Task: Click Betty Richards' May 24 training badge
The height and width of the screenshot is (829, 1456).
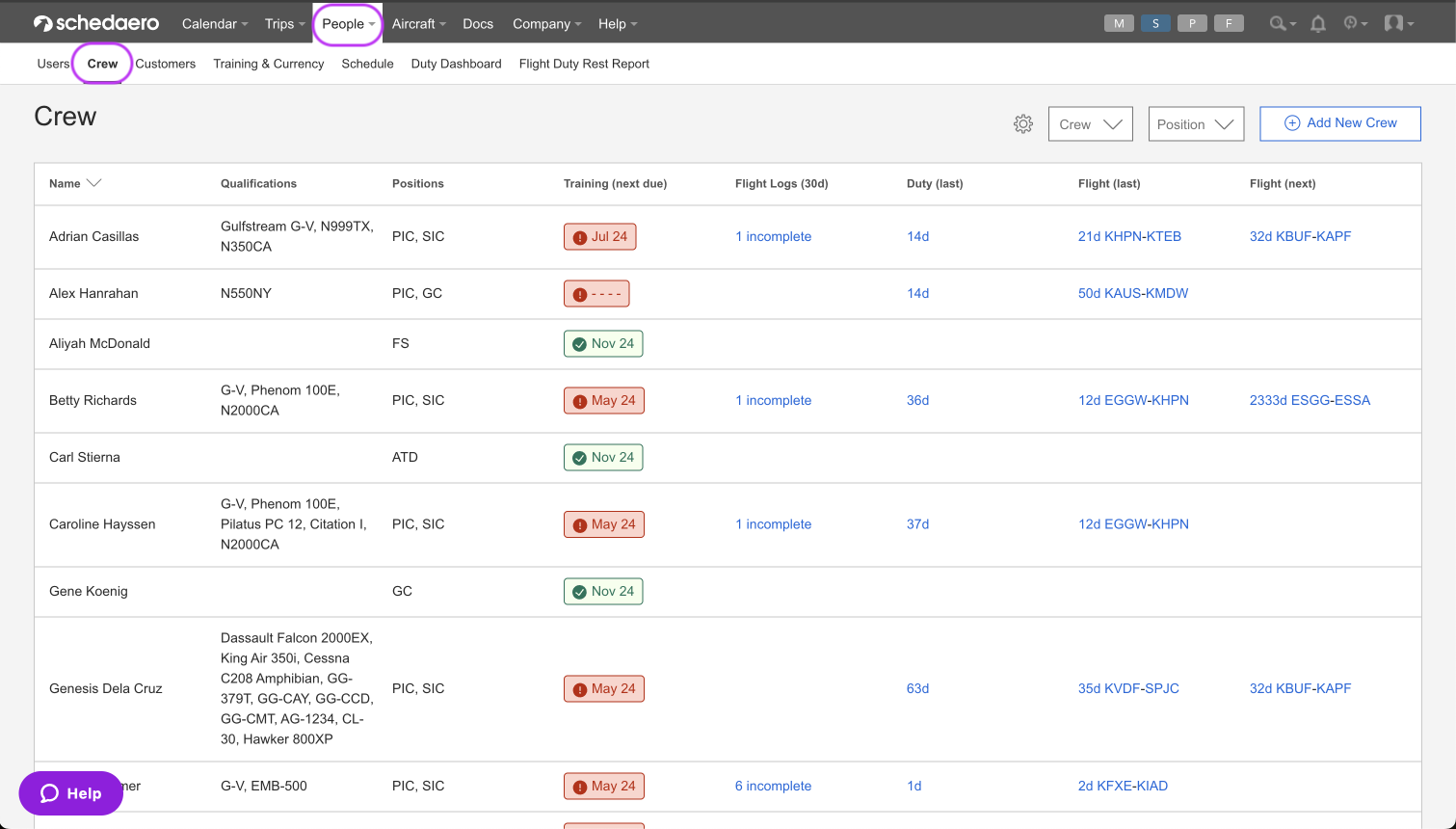Action: click(x=604, y=401)
